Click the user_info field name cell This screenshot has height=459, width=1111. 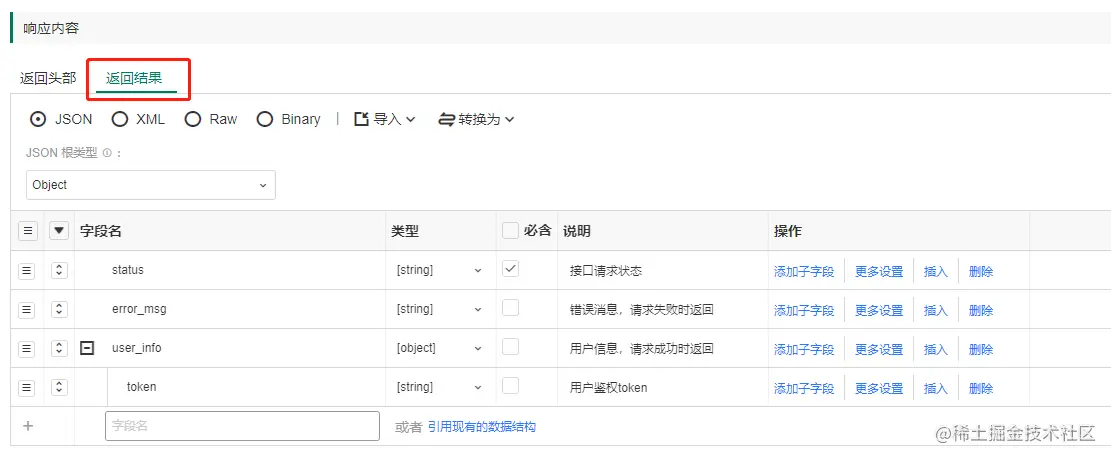[137, 348]
